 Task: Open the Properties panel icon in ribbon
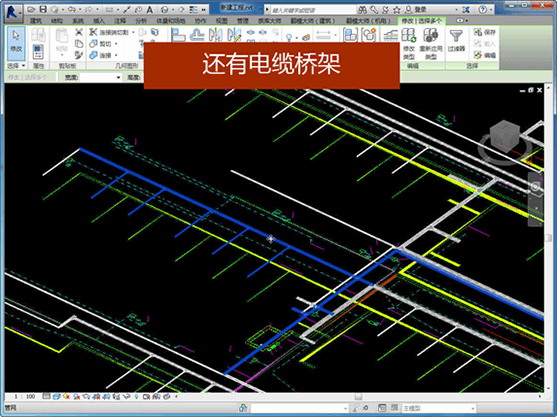coord(38,52)
